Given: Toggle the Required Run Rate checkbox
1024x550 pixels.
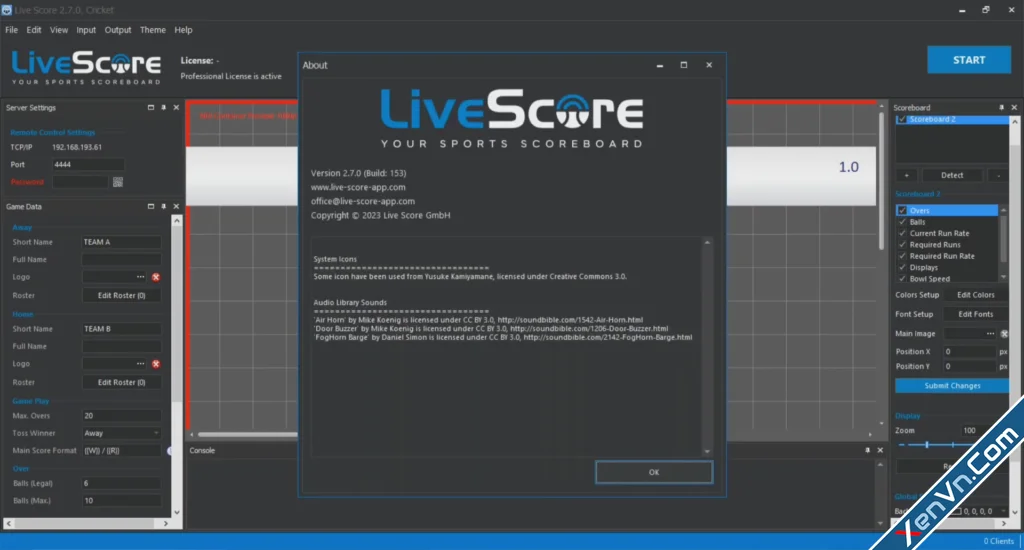Looking at the screenshot, I should pyautogui.click(x=903, y=256).
